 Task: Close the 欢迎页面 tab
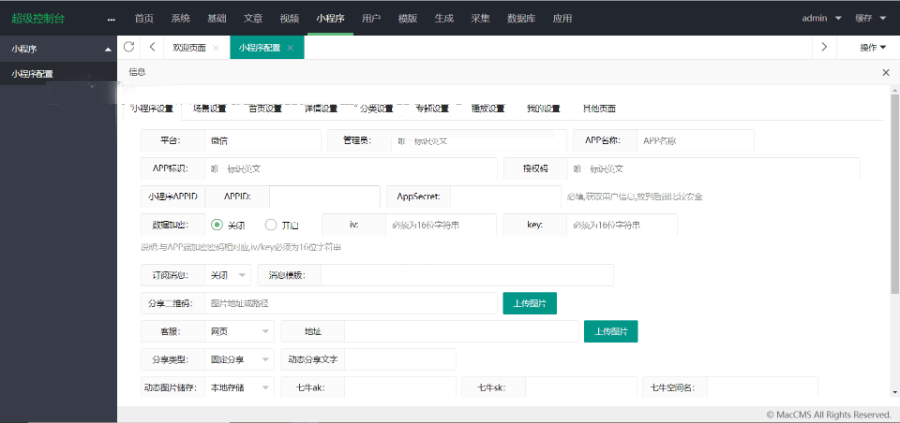click(x=216, y=48)
